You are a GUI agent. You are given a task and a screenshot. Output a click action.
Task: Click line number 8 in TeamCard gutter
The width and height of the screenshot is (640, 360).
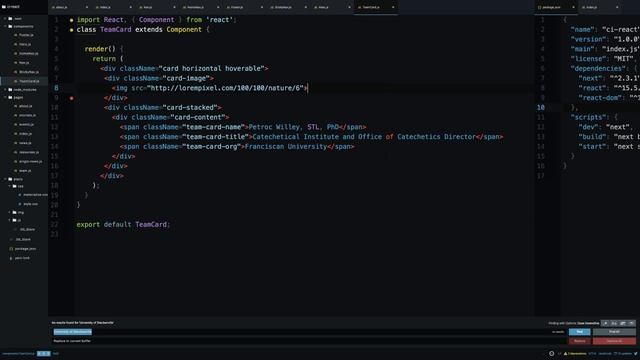pyautogui.click(x=56, y=88)
